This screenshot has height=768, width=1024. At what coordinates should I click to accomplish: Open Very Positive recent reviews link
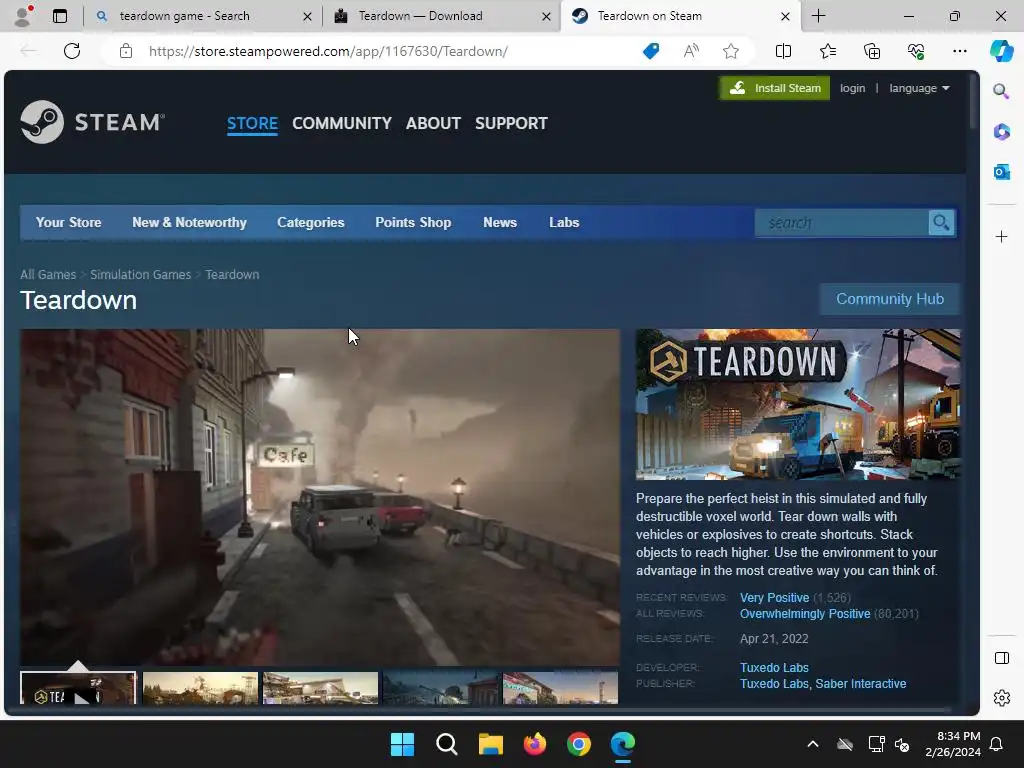pos(775,598)
